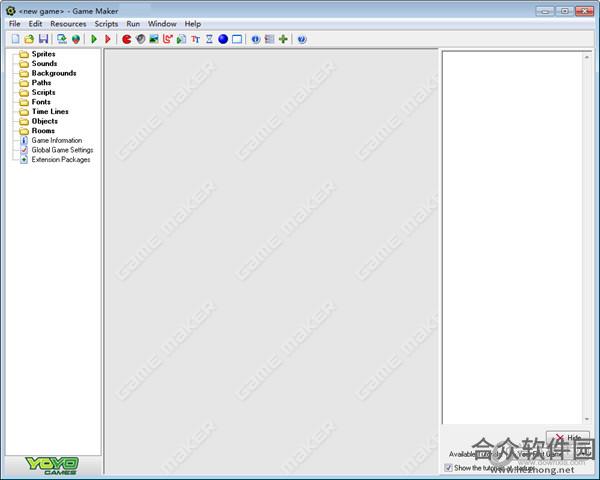Maximize the Game Maker window
The width and height of the screenshot is (600, 480).
pyautogui.click(x=564, y=11)
